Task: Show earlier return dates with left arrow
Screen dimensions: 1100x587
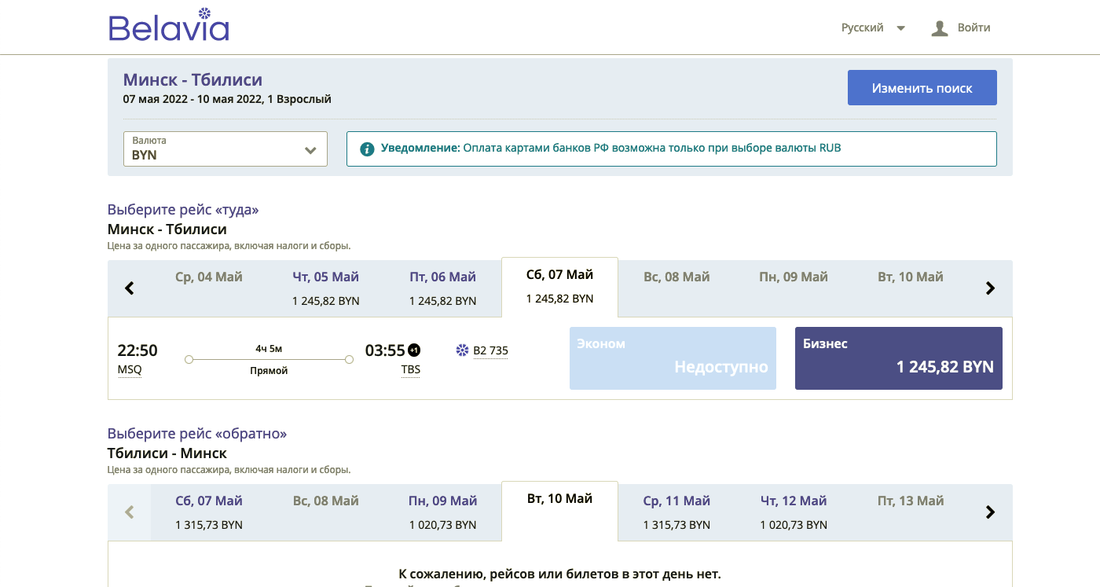Action: pos(129,512)
